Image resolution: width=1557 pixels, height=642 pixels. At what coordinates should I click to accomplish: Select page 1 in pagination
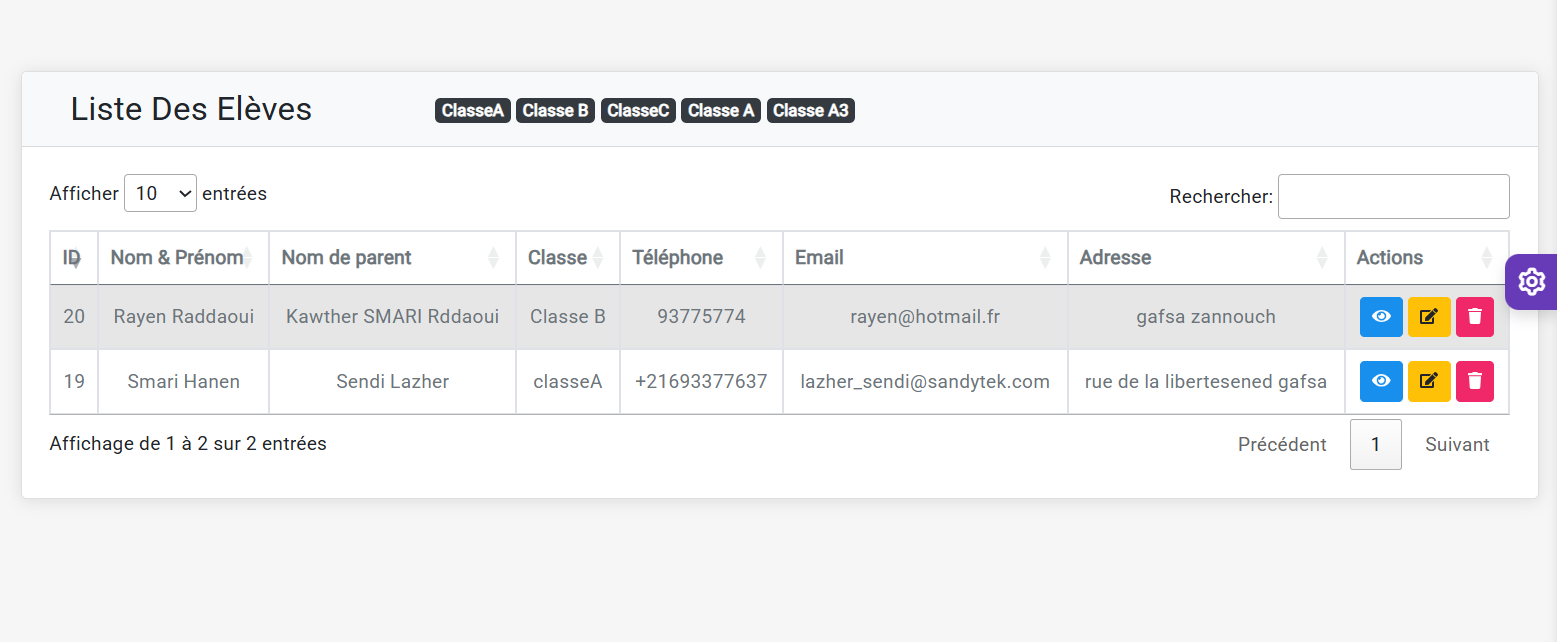click(1375, 445)
